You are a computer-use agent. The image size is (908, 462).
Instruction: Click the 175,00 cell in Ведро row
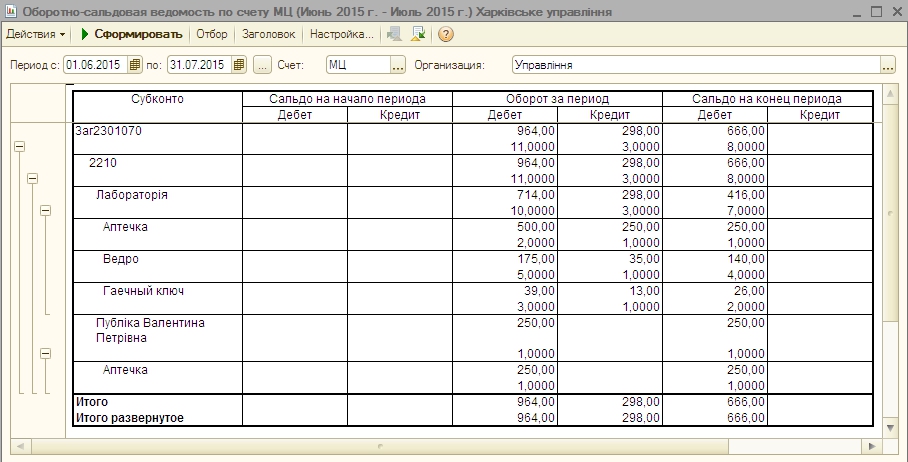click(536, 258)
